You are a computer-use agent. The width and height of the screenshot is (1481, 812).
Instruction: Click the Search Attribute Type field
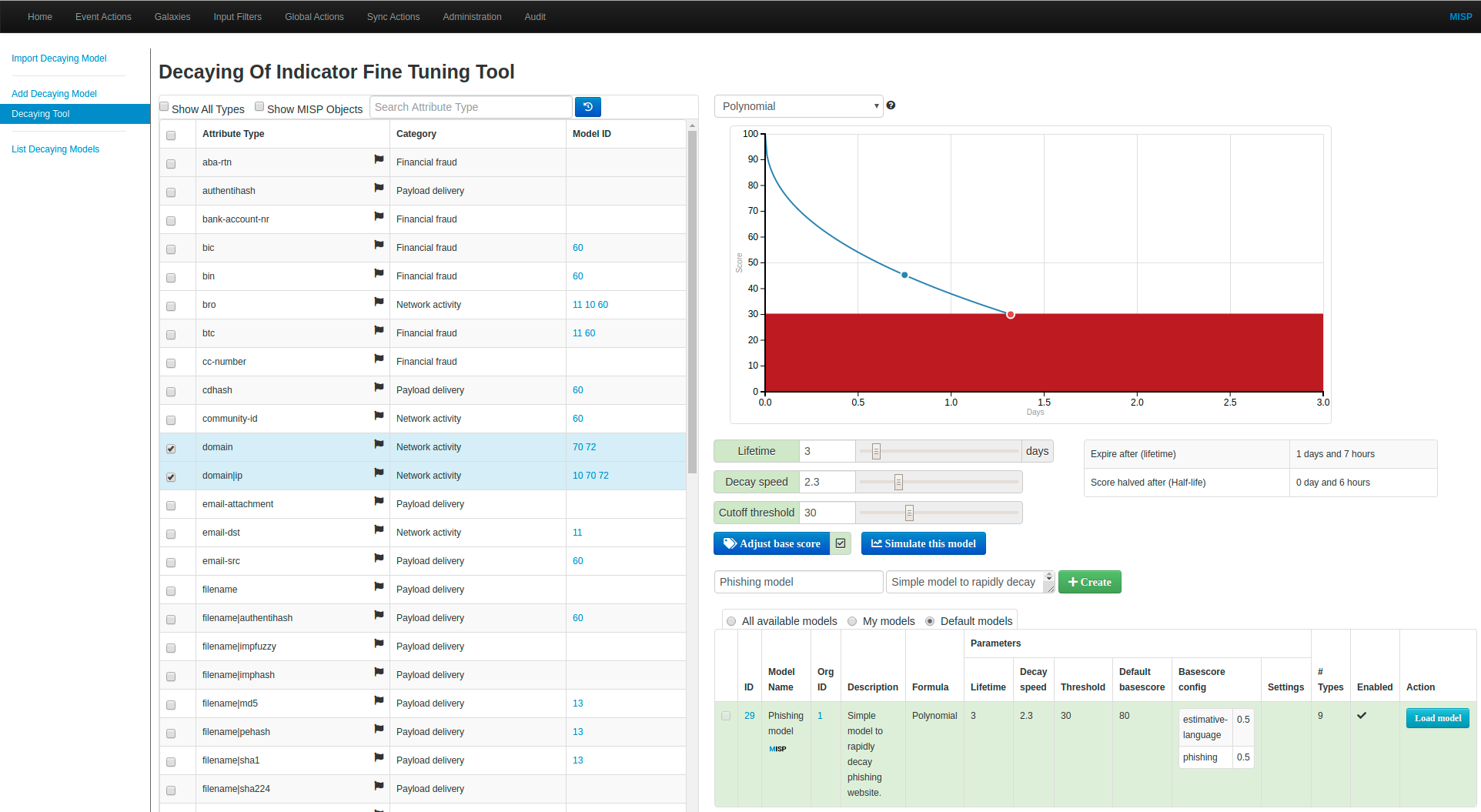click(471, 107)
